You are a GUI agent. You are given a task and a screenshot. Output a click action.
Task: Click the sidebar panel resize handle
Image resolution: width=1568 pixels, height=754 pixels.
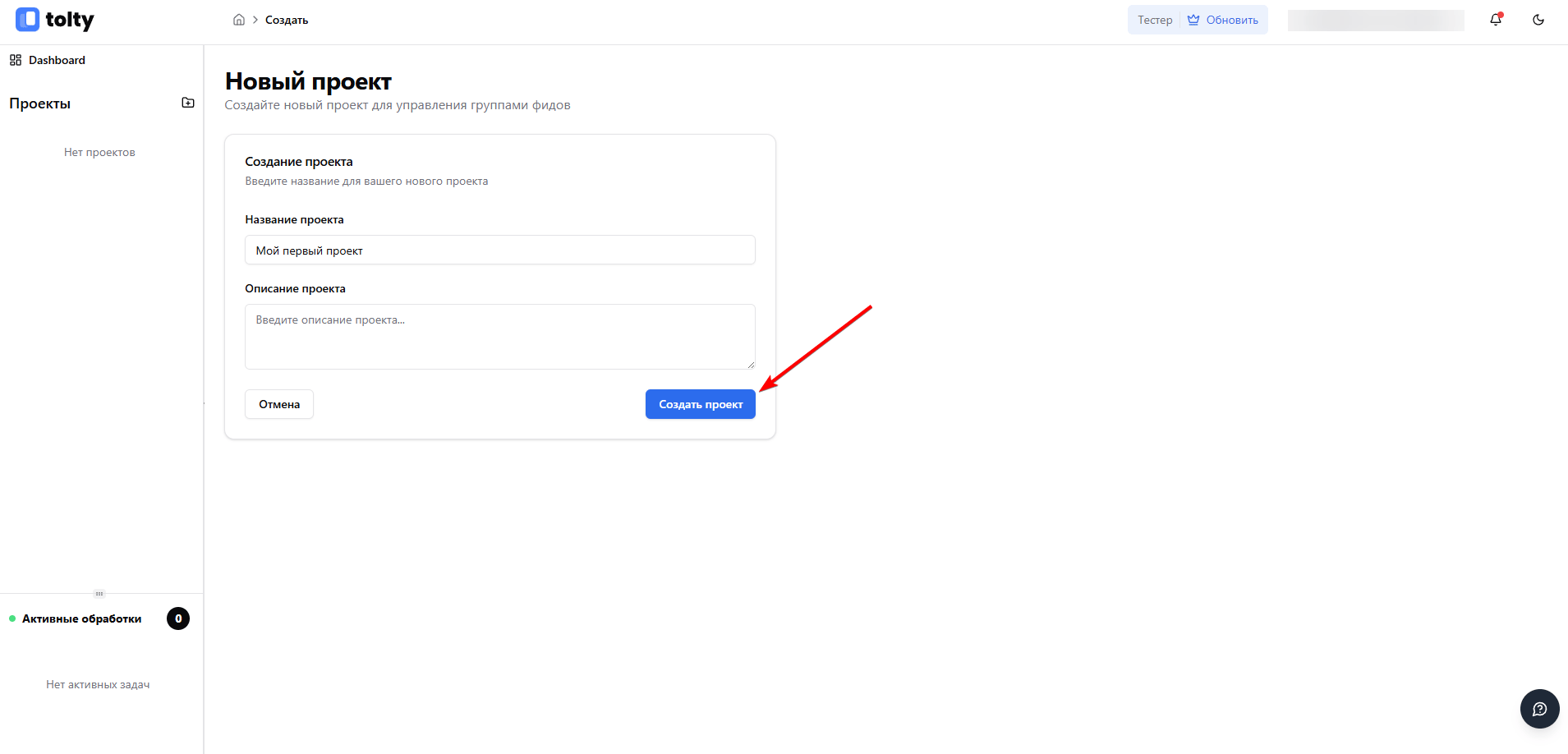click(x=99, y=593)
